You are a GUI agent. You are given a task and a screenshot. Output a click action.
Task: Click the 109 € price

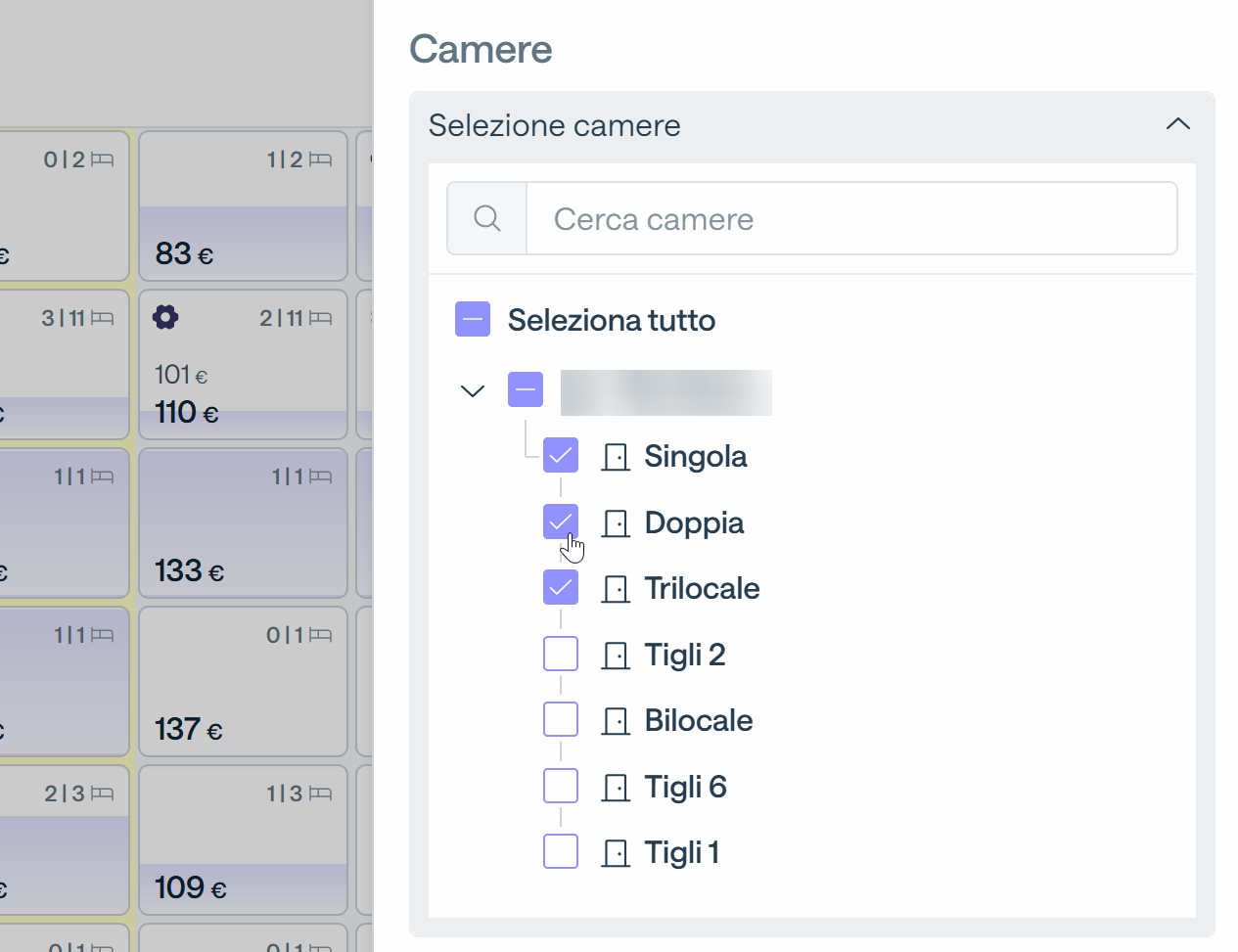[191, 888]
